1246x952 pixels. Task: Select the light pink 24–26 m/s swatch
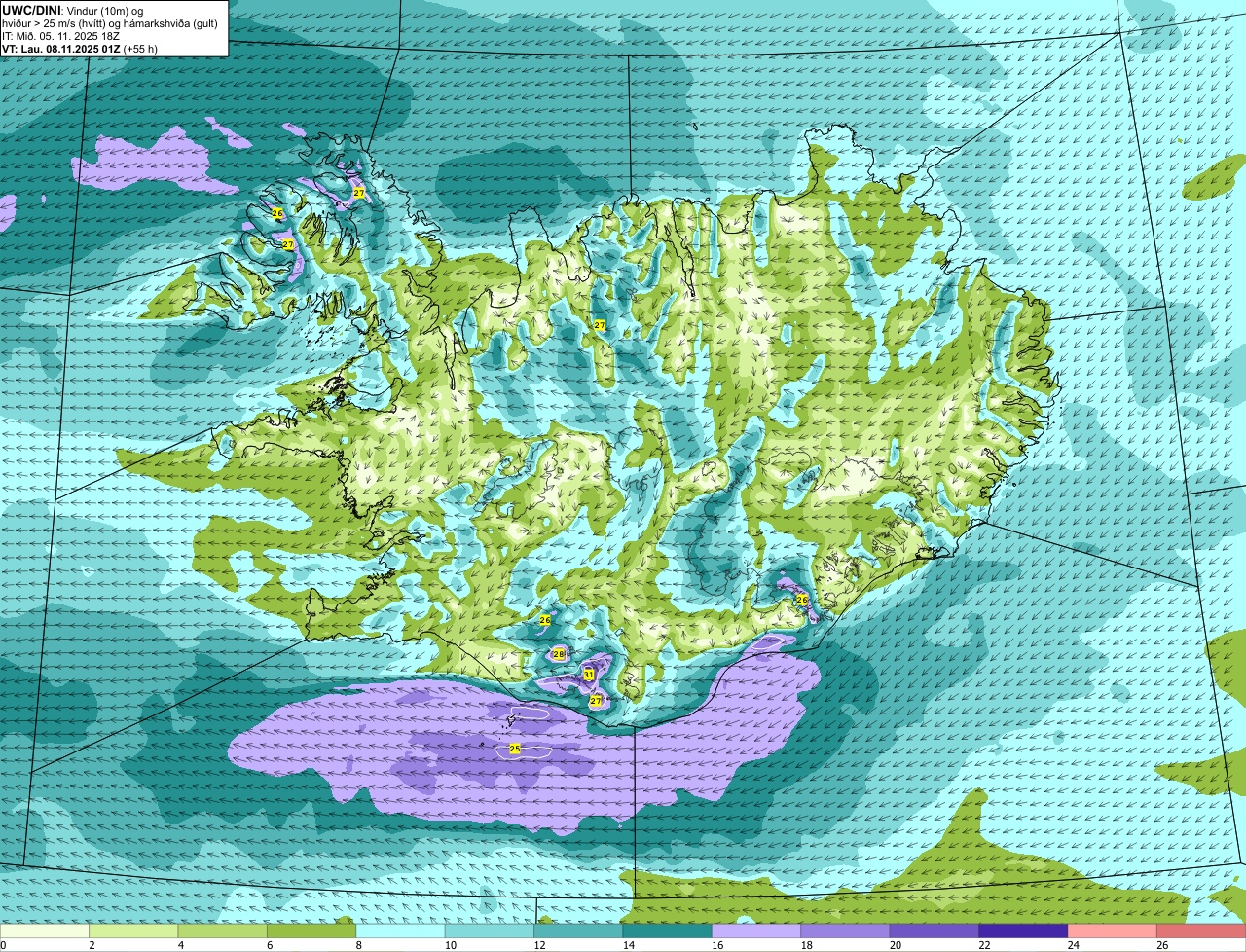pos(1112,932)
